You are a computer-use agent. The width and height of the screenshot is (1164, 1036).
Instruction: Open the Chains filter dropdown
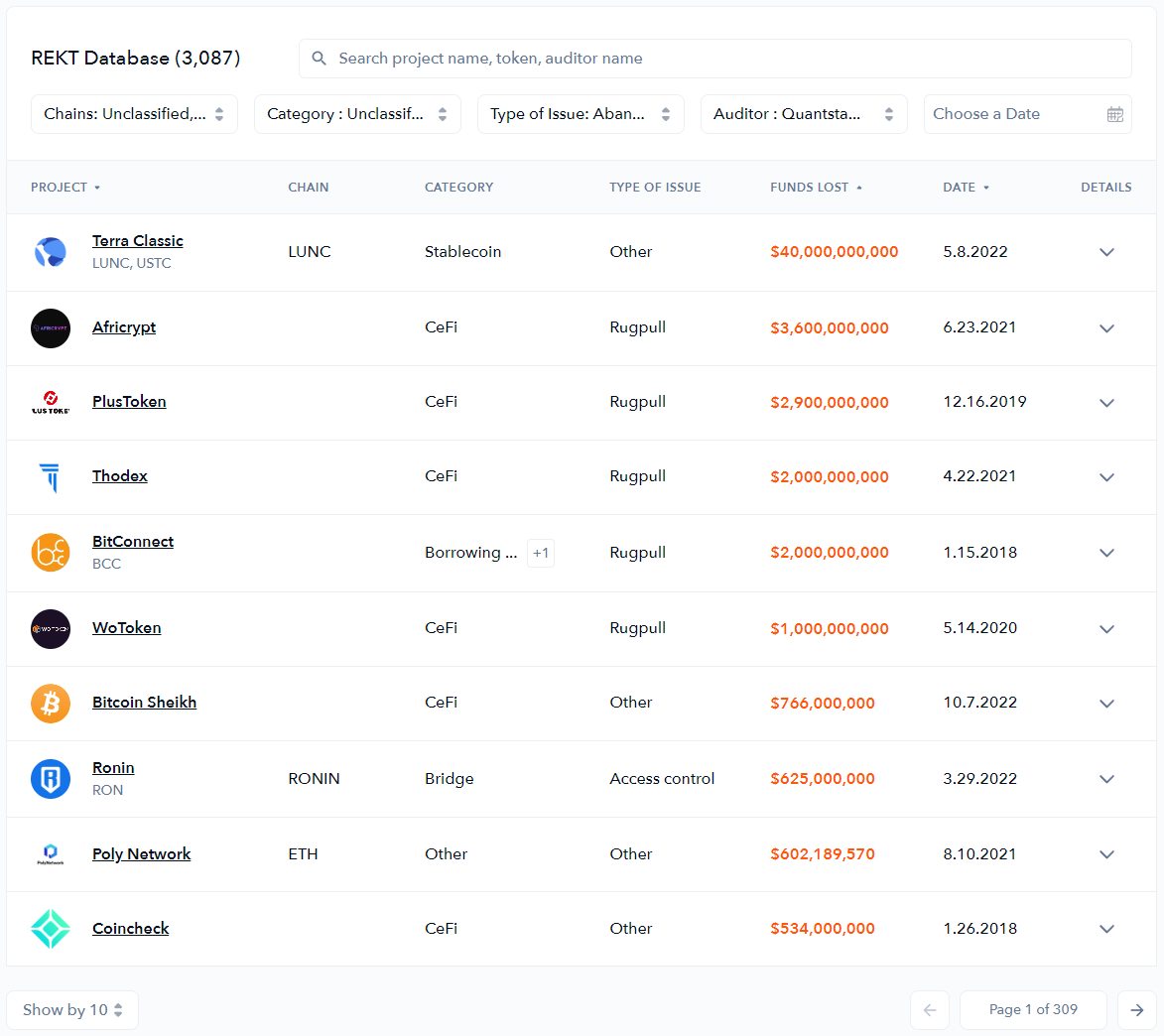coord(134,114)
